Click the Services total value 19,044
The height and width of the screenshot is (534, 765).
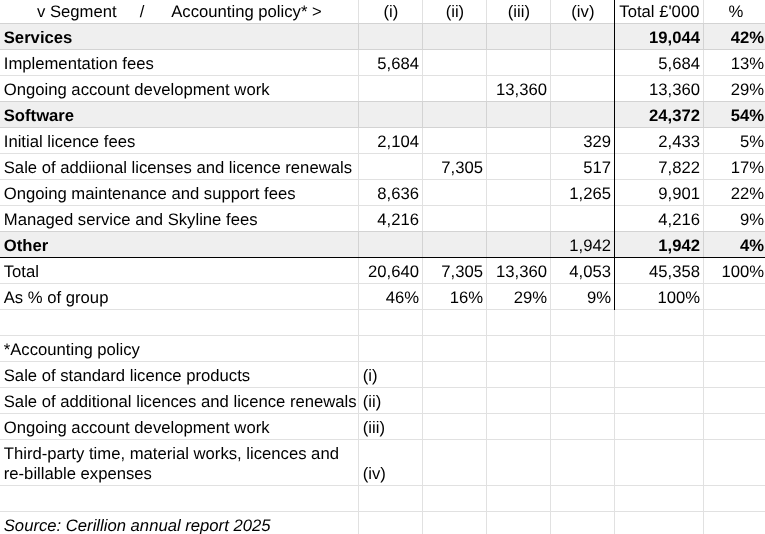[x=674, y=37]
